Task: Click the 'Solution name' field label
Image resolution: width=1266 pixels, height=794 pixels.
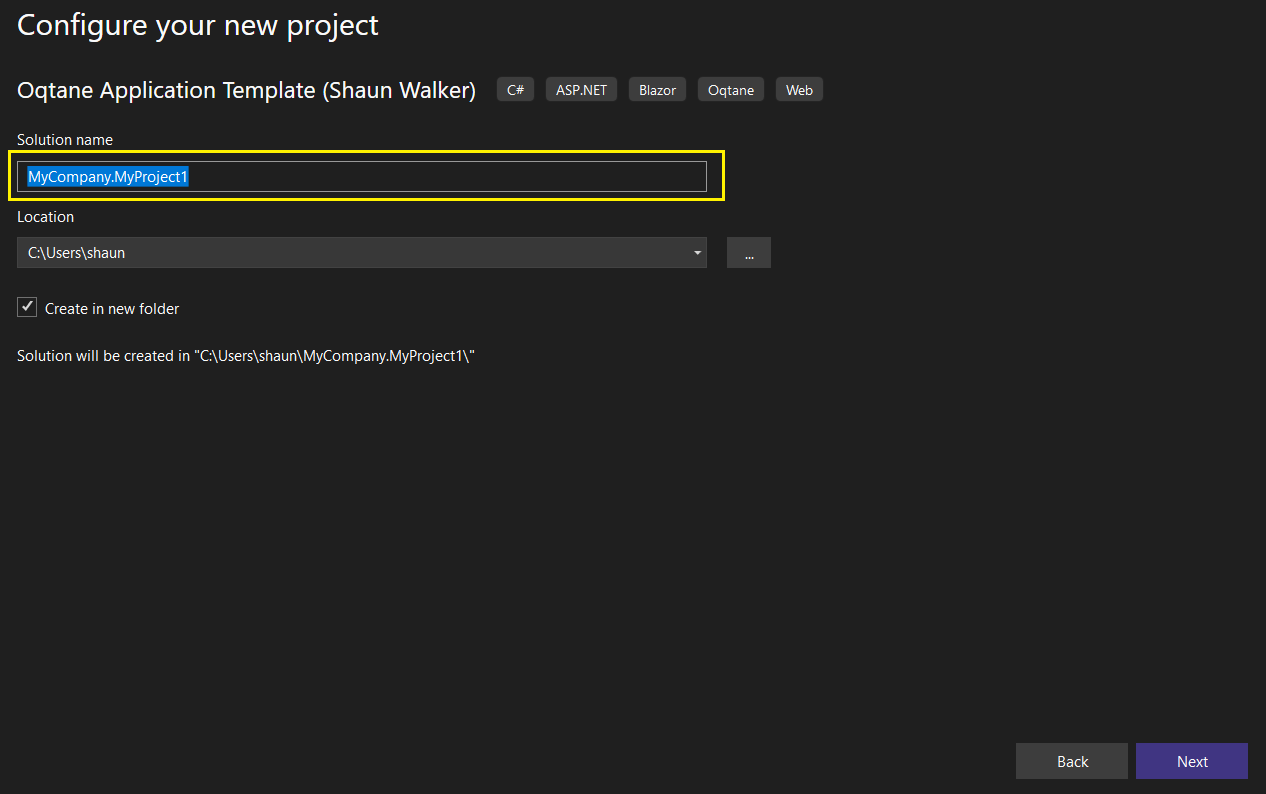Action: [x=65, y=140]
